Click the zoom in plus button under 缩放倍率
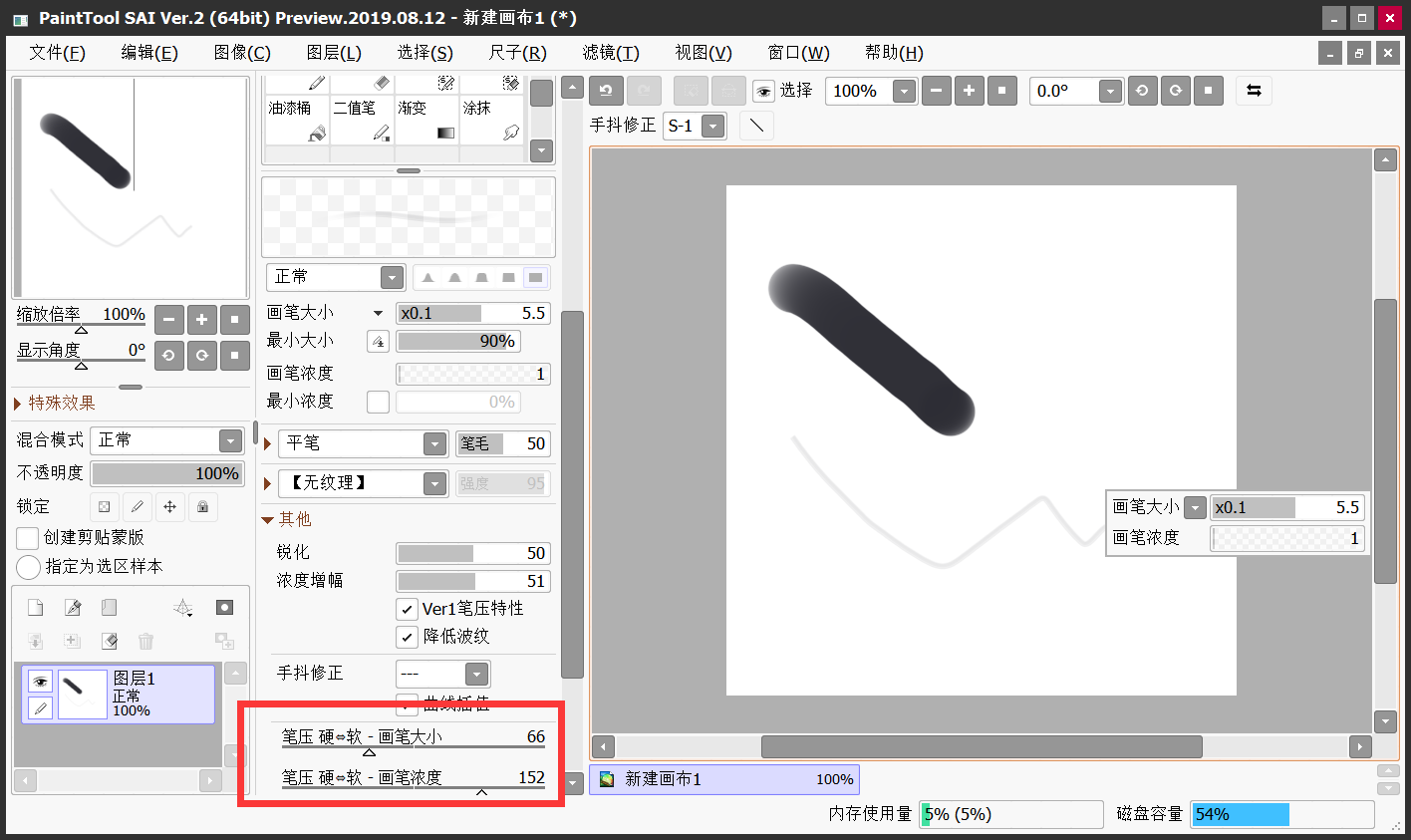 point(201,320)
